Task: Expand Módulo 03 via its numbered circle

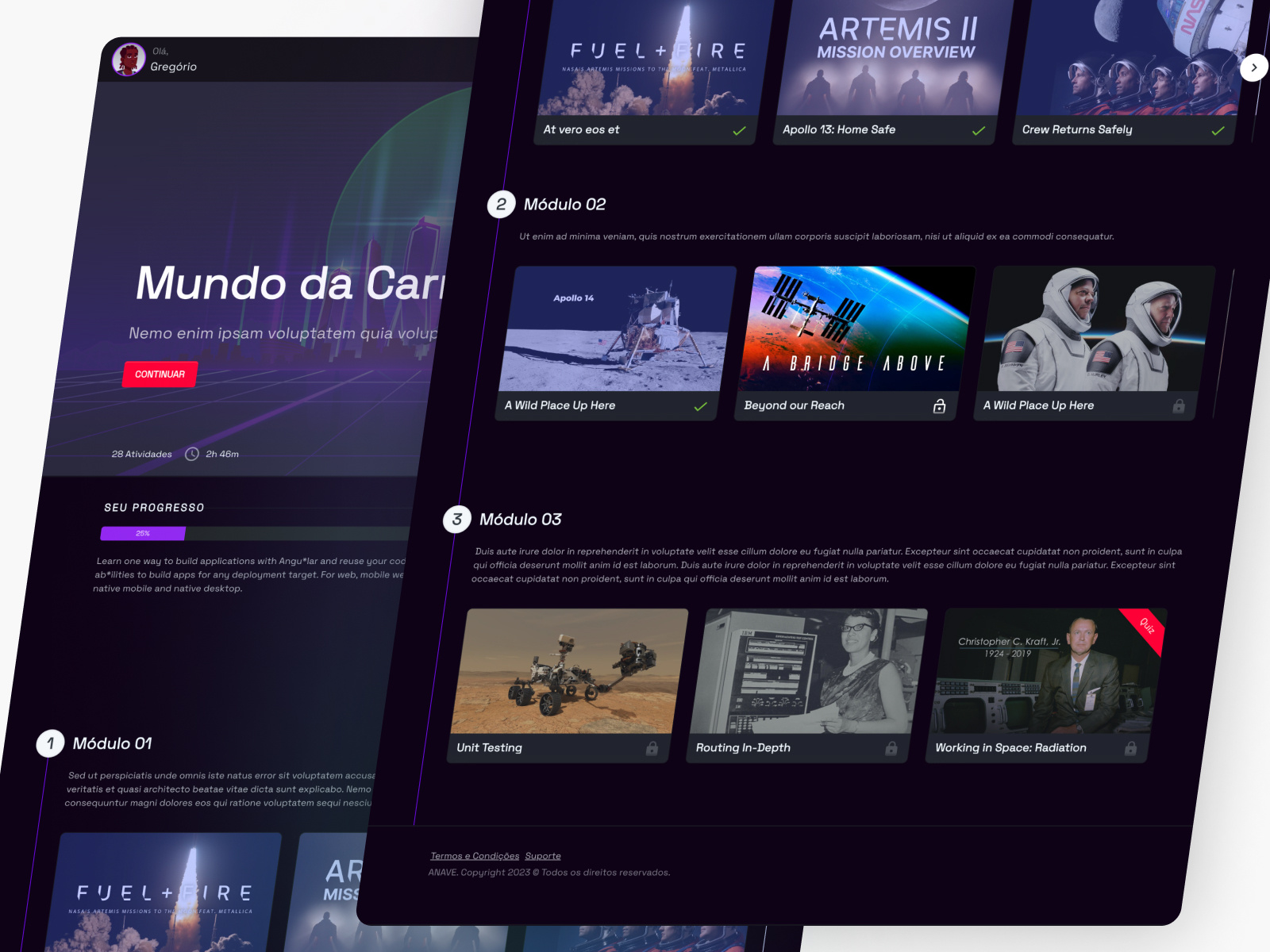Action: (x=457, y=520)
